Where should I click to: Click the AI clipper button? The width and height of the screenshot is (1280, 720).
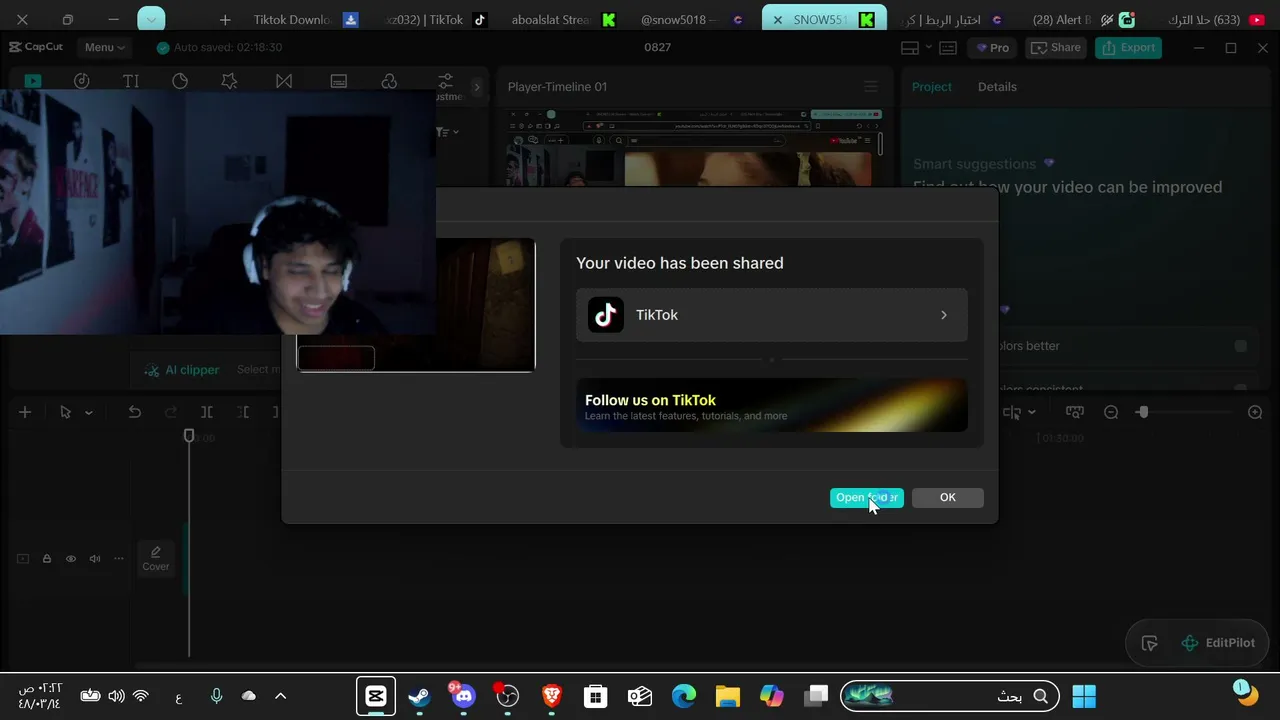pyautogui.click(x=182, y=370)
